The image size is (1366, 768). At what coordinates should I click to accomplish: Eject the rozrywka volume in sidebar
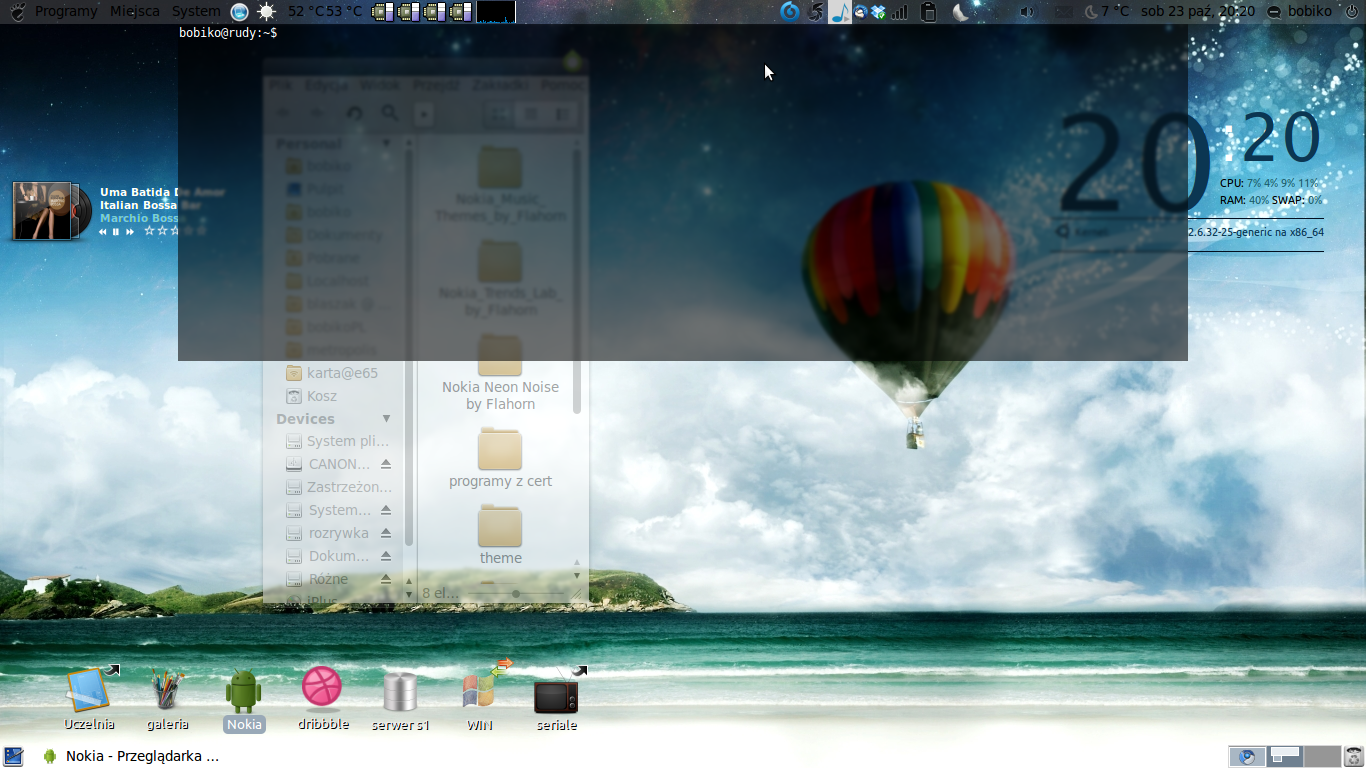[386, 534]
